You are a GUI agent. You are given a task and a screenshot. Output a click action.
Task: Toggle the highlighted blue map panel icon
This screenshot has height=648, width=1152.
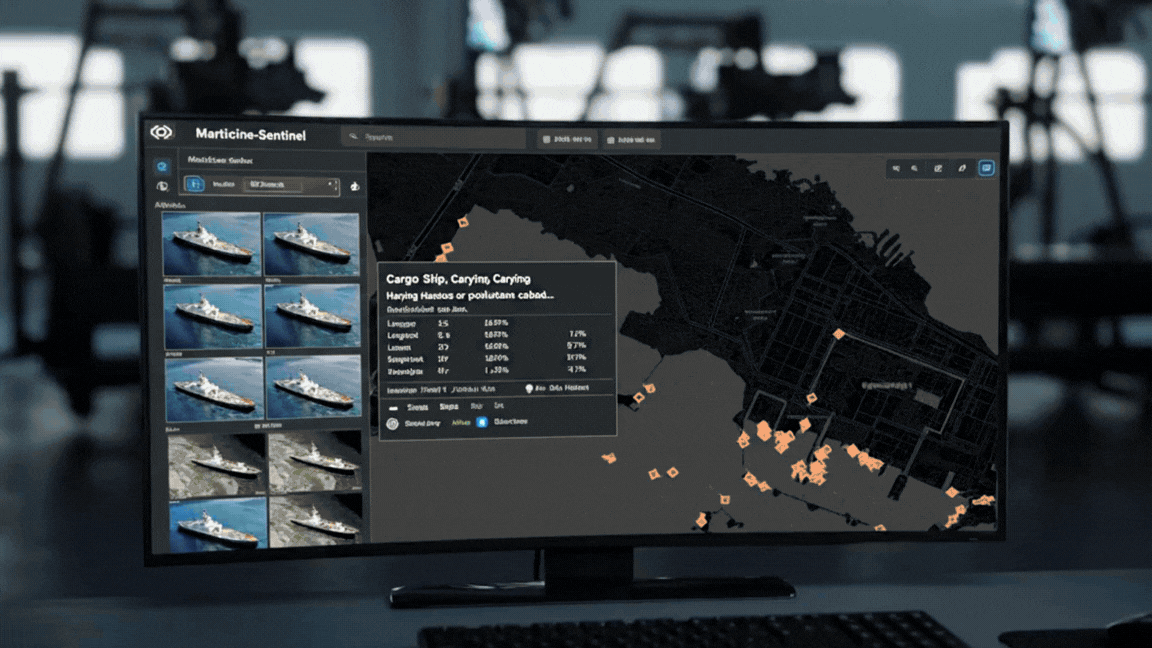[x=986, y=169]
